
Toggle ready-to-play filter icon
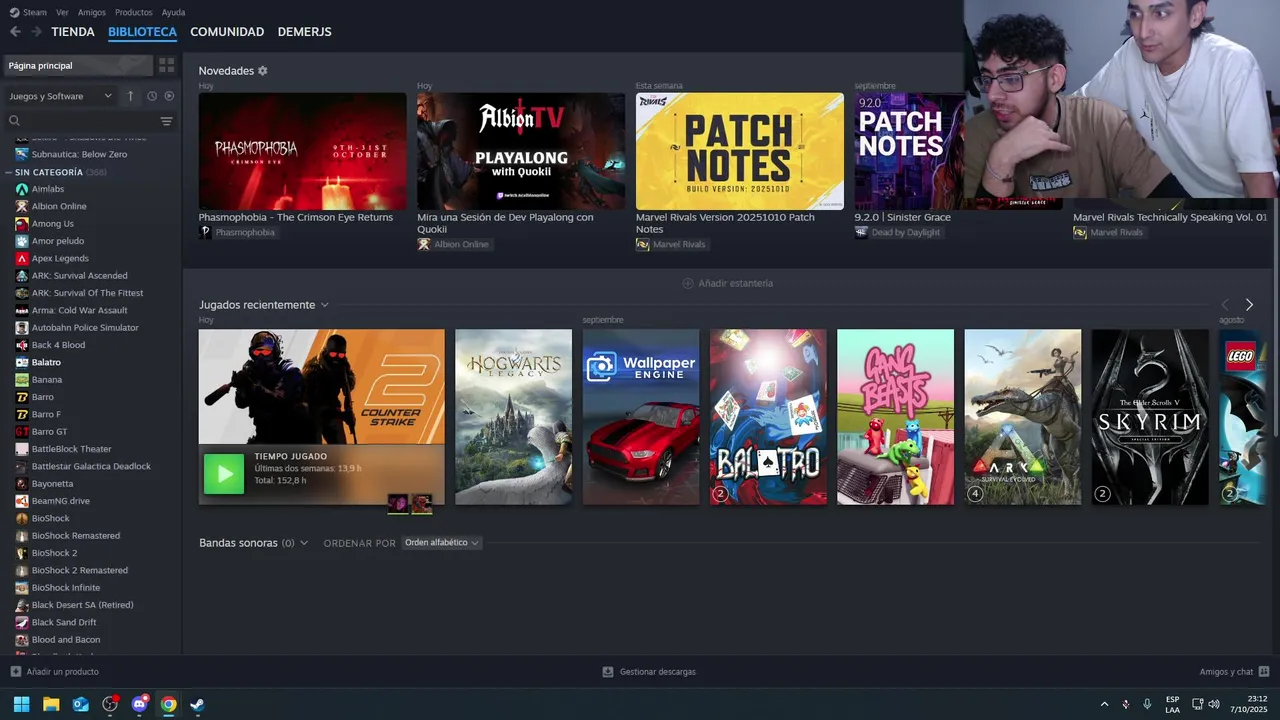pyautogui.click(x=169, y=96)
